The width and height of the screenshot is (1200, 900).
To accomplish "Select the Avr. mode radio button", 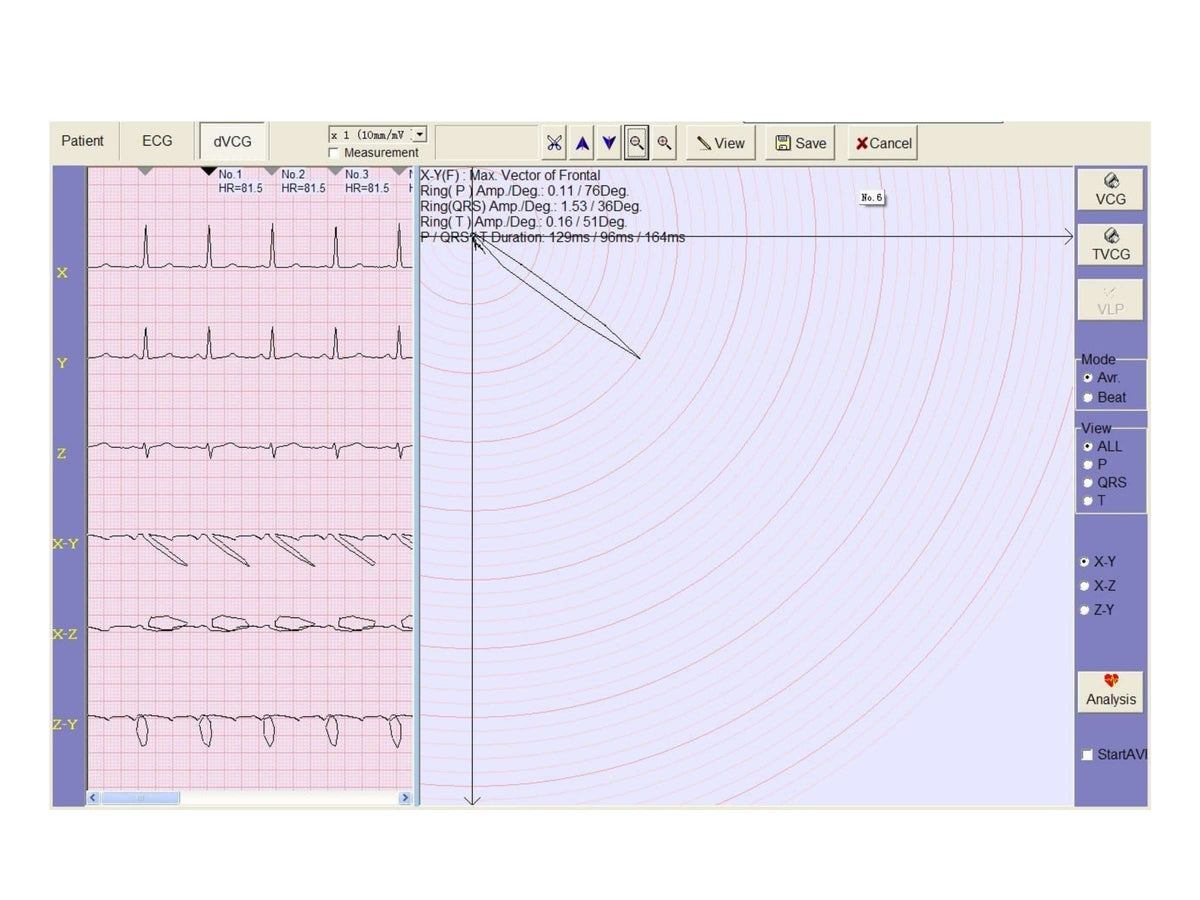I will point(1088,378).
